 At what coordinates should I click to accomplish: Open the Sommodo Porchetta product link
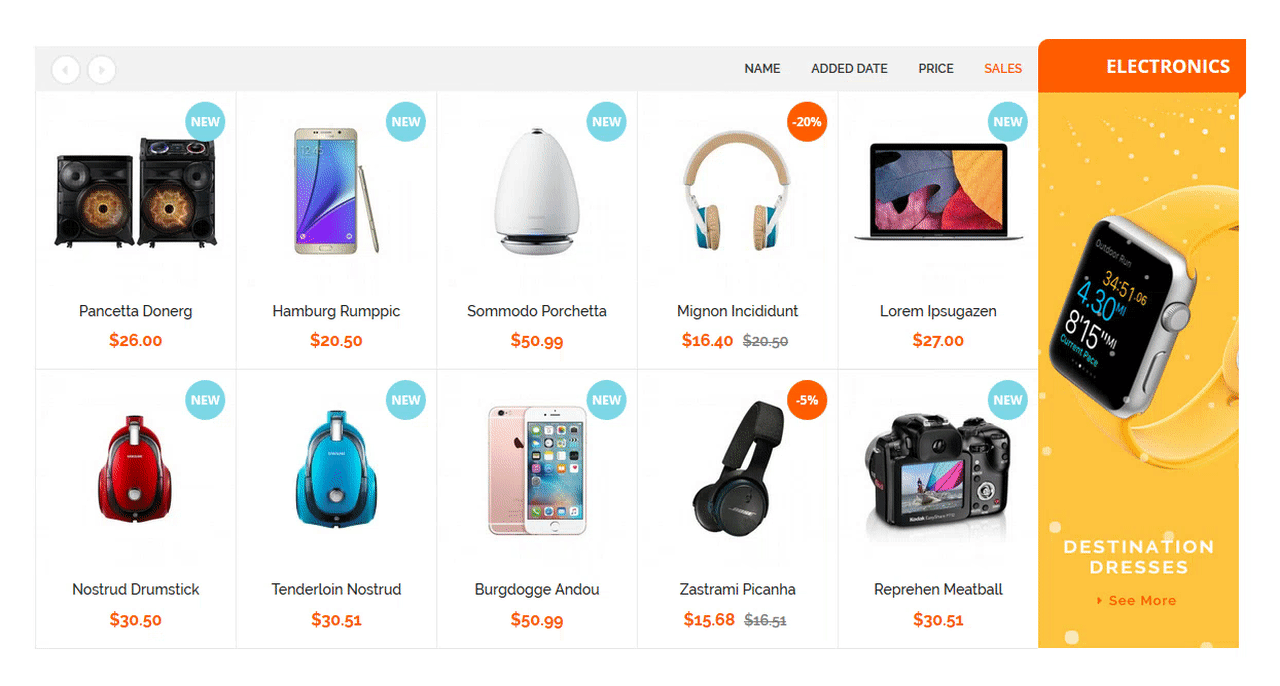click(x=537, y=311)
